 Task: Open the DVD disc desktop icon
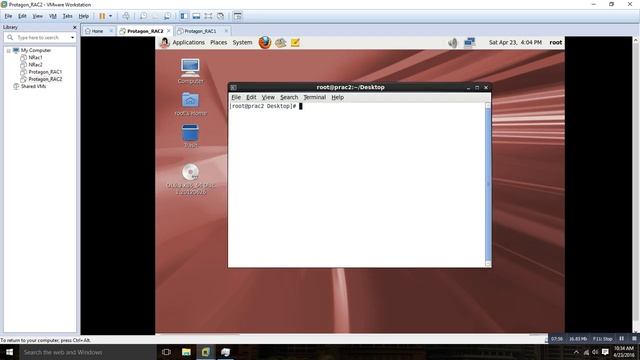191,179
